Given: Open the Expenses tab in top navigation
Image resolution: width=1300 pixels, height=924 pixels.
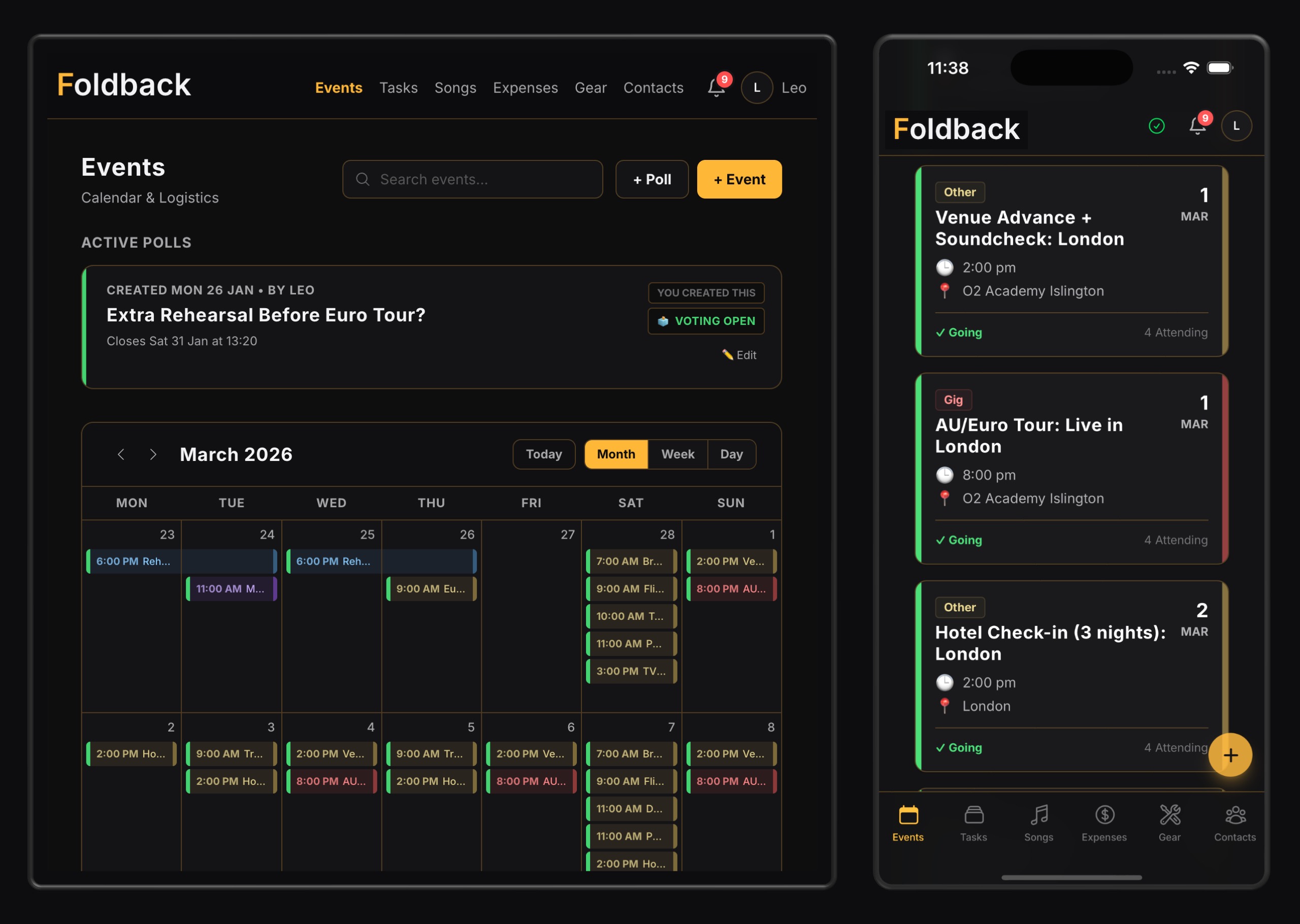Looking at the screenshot, I should pos(525,88).
